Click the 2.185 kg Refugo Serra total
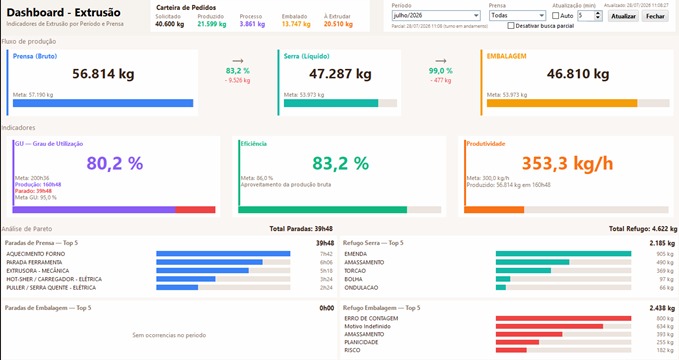679x360 pixels. point(662,243)
